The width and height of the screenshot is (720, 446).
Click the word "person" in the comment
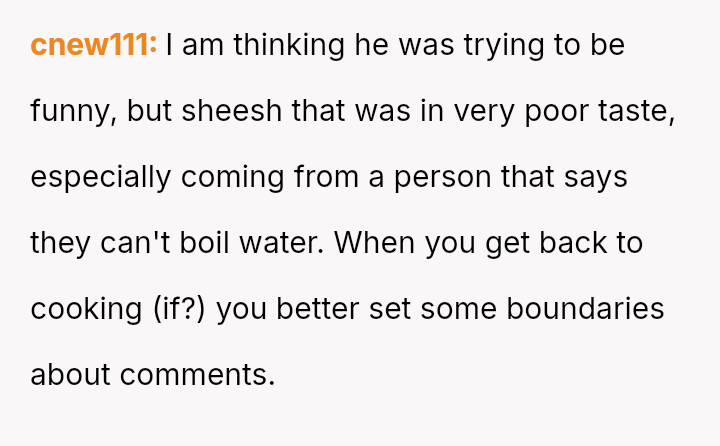click(x=443, y=179)
